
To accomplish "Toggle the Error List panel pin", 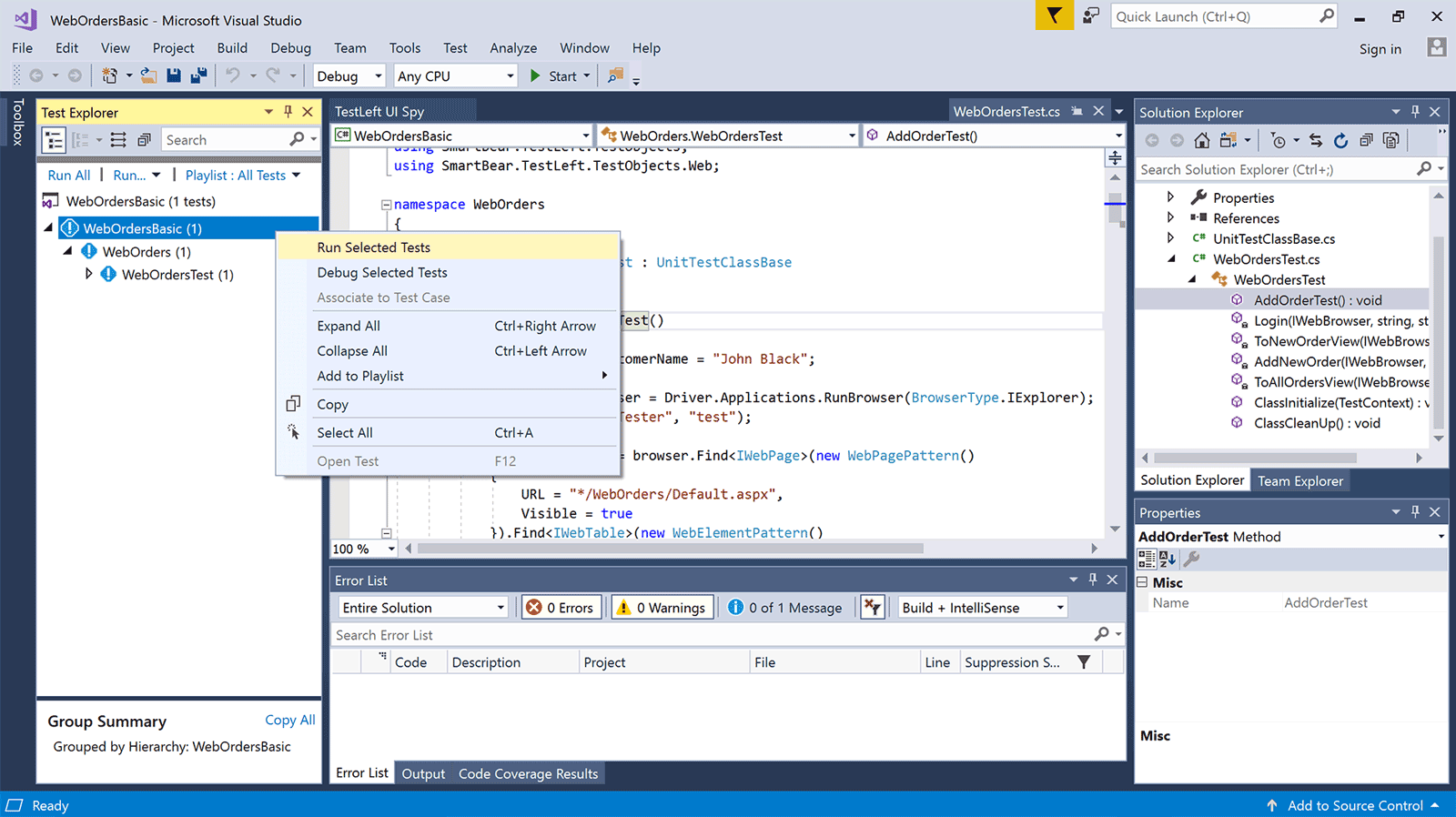I will pyautogui.click(x=1093, y=580).
